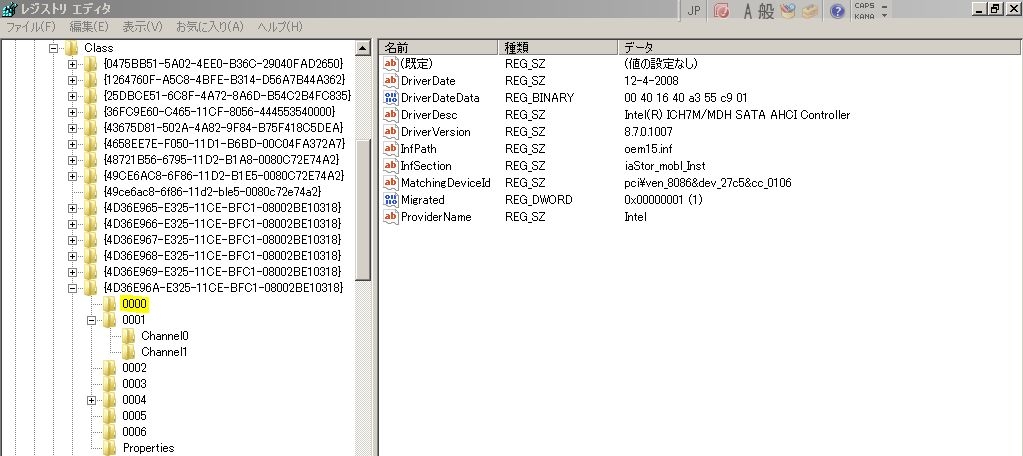1023x456 pixels.
Task: Click the data 'pci¥ven_8086&dev_27c5&cc_0106'
Action: (708, 183)
